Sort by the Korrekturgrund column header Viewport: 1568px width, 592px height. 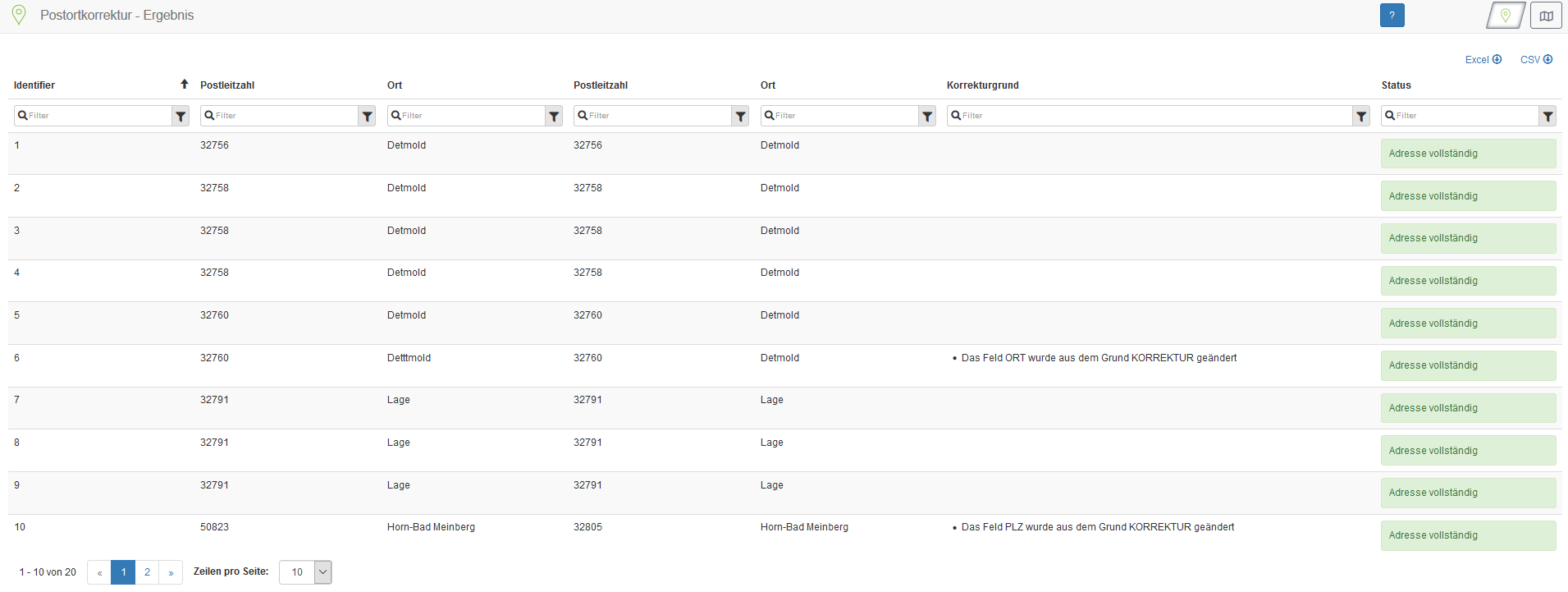tap(982, 85)
